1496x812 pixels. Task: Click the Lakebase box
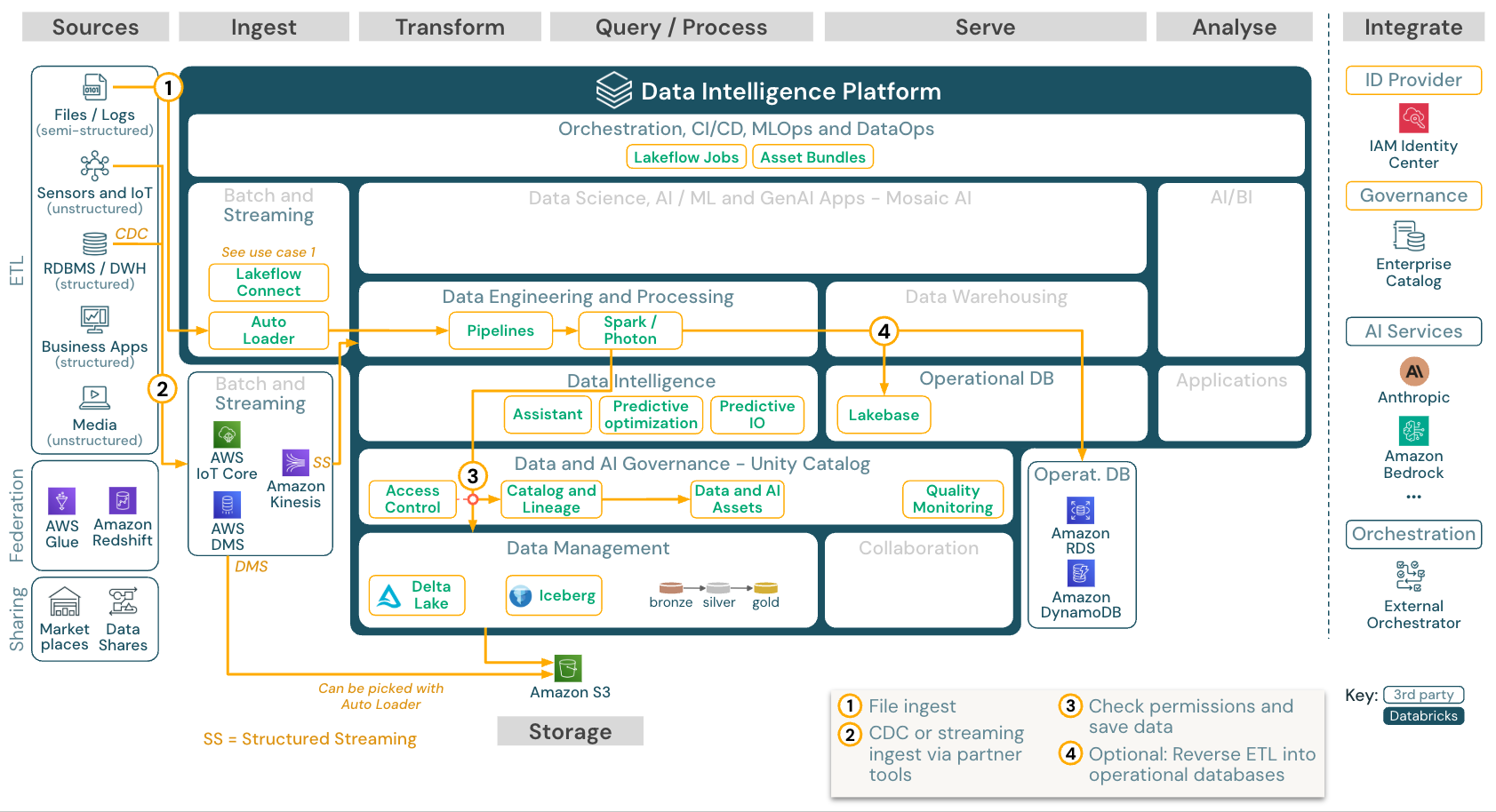point(884,415)
